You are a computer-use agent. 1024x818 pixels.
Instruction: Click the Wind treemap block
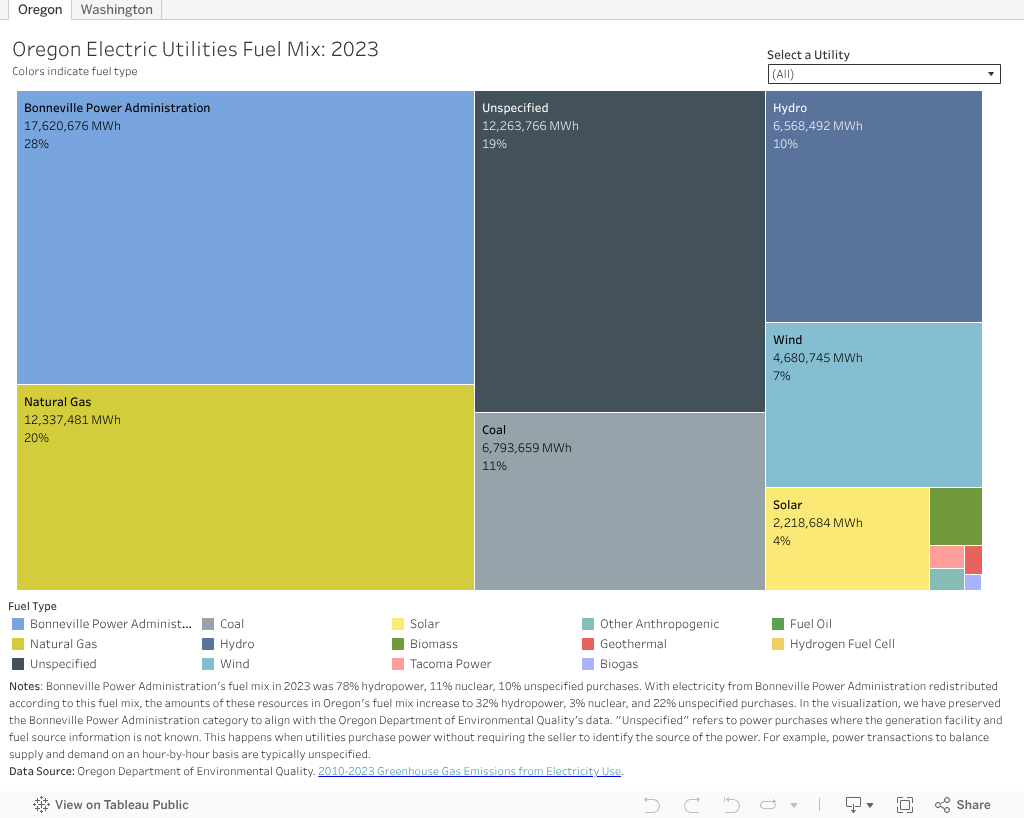874,405
